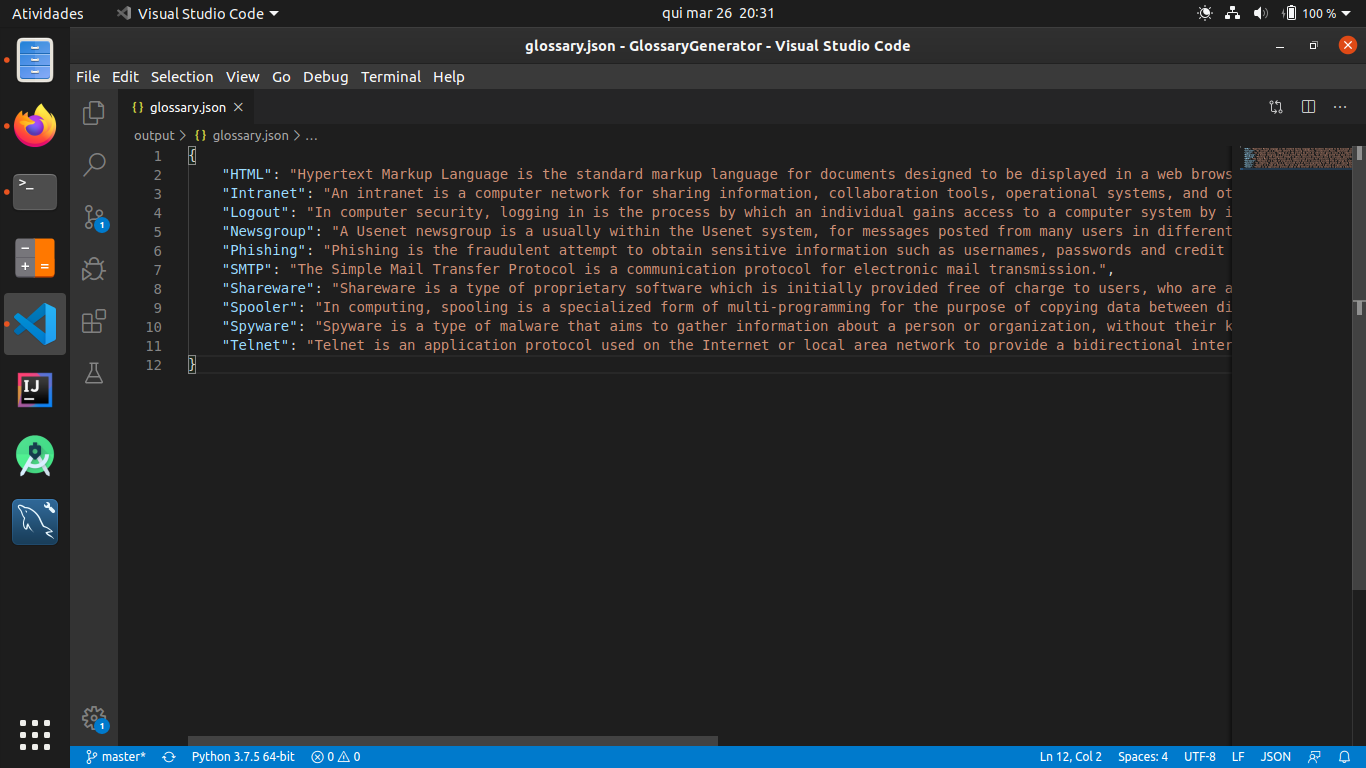Select the Python 3.7.5 64-bit interpreter
The width and height of the screenshot is (1366, 768).
(x=243, y=757)
